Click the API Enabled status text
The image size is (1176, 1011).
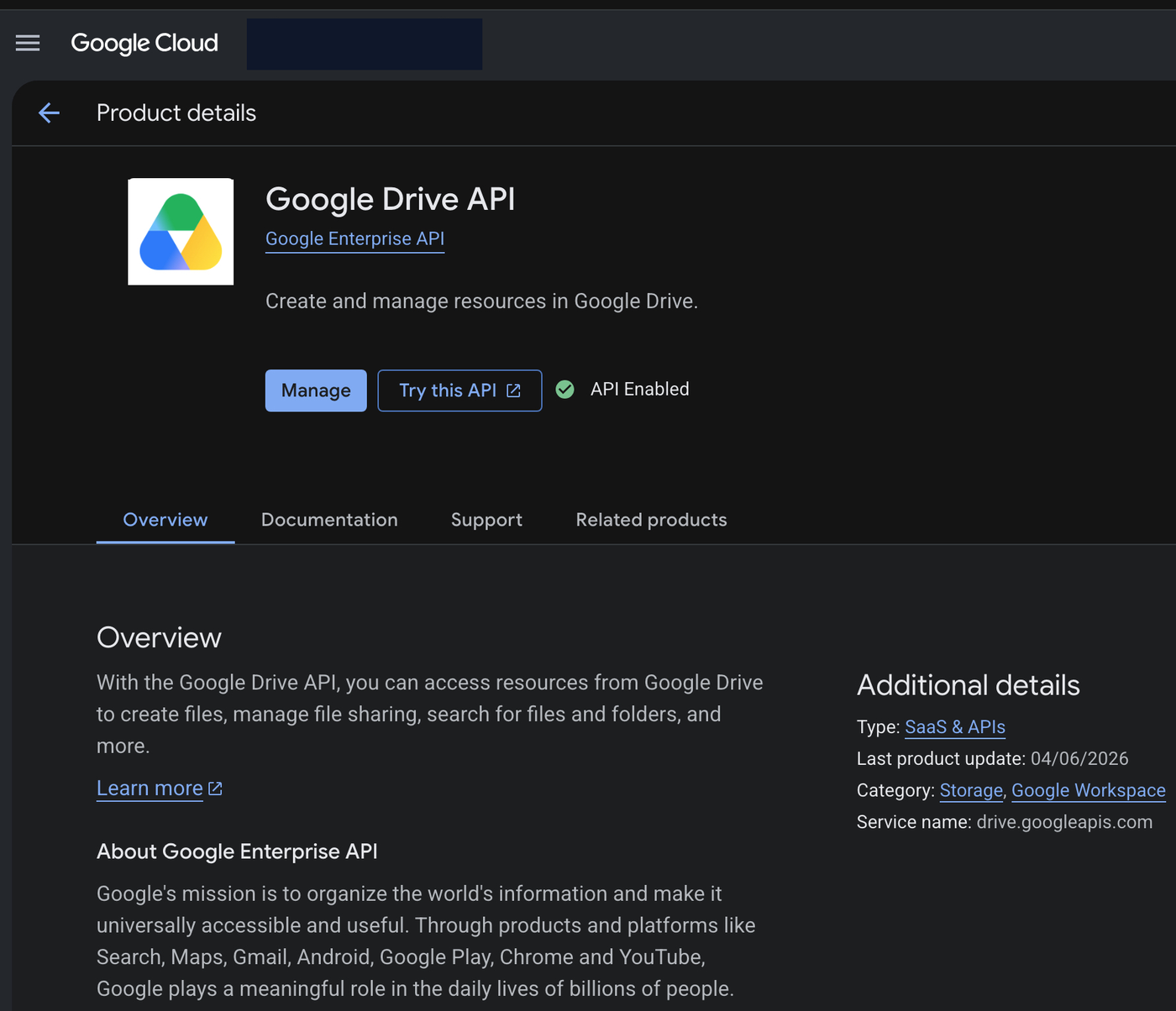(x=640, y=390)
